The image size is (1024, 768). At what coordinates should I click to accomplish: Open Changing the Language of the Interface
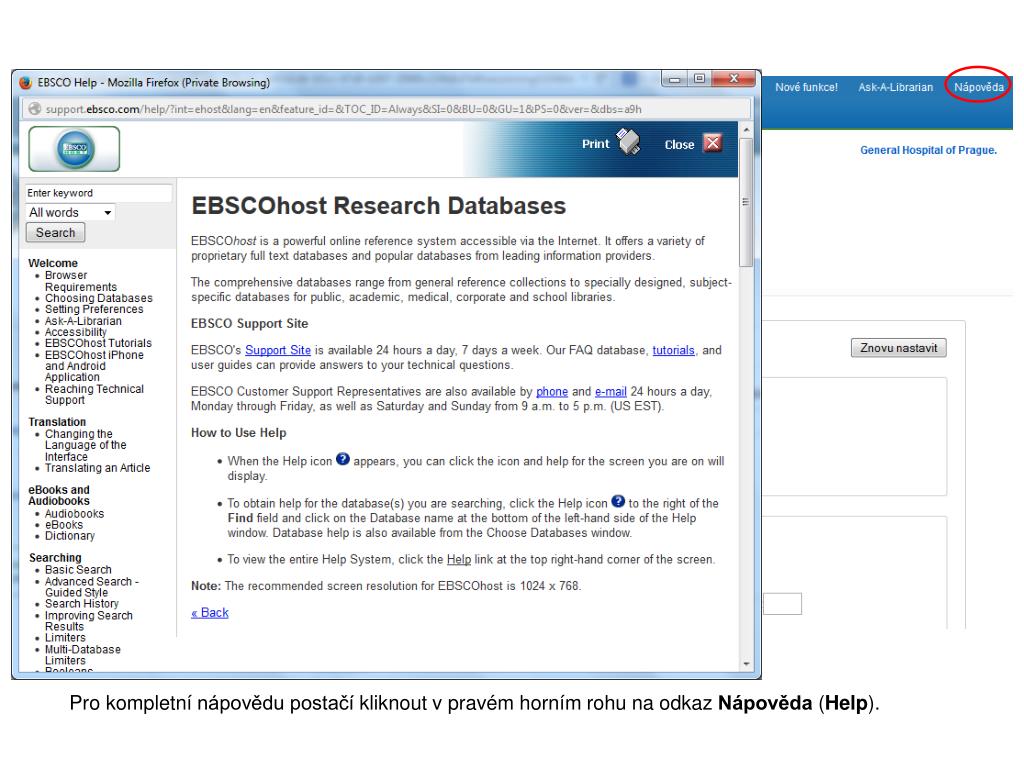tap(86, 445)
